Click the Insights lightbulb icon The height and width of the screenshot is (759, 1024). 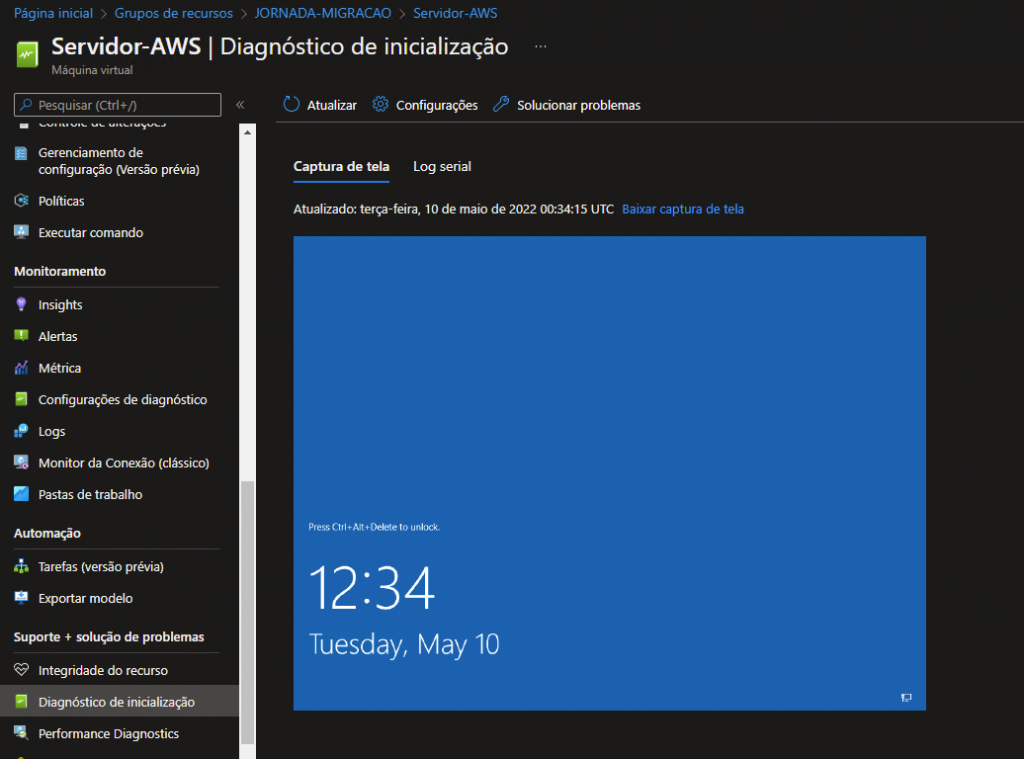coord(21,305)
